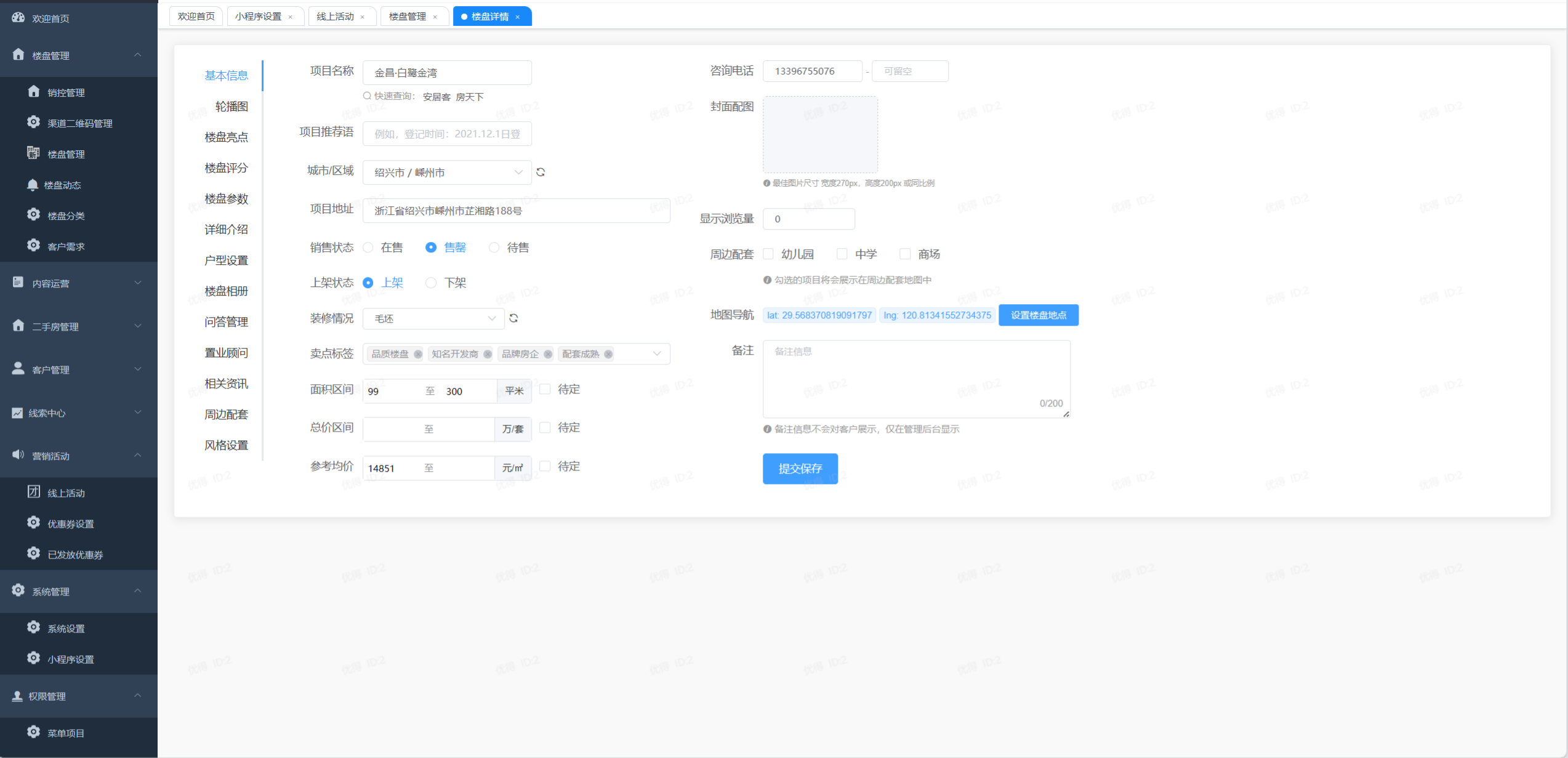Open 城市/区域 dropdown

[446, 172]
